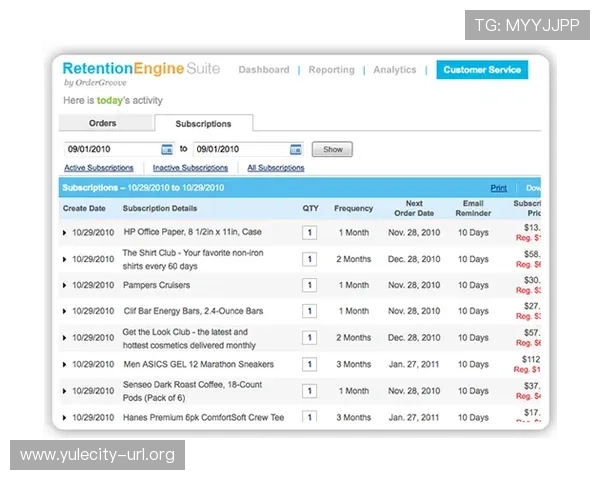600x480 pixels.
Task: Click the subscriptions date range header text
Action: pos(143,188)
